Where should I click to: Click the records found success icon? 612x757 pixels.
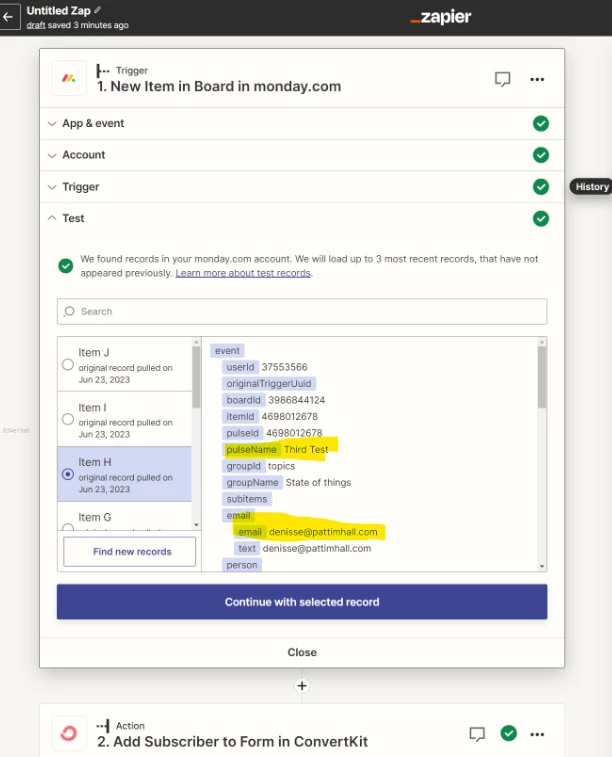(66, 266)
